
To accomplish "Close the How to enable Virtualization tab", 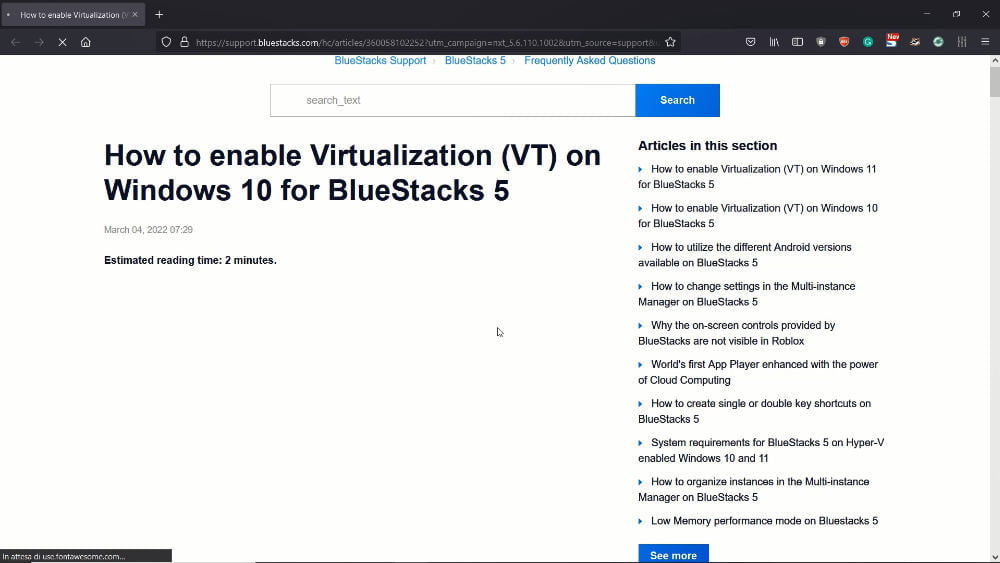I will point(135,14).
